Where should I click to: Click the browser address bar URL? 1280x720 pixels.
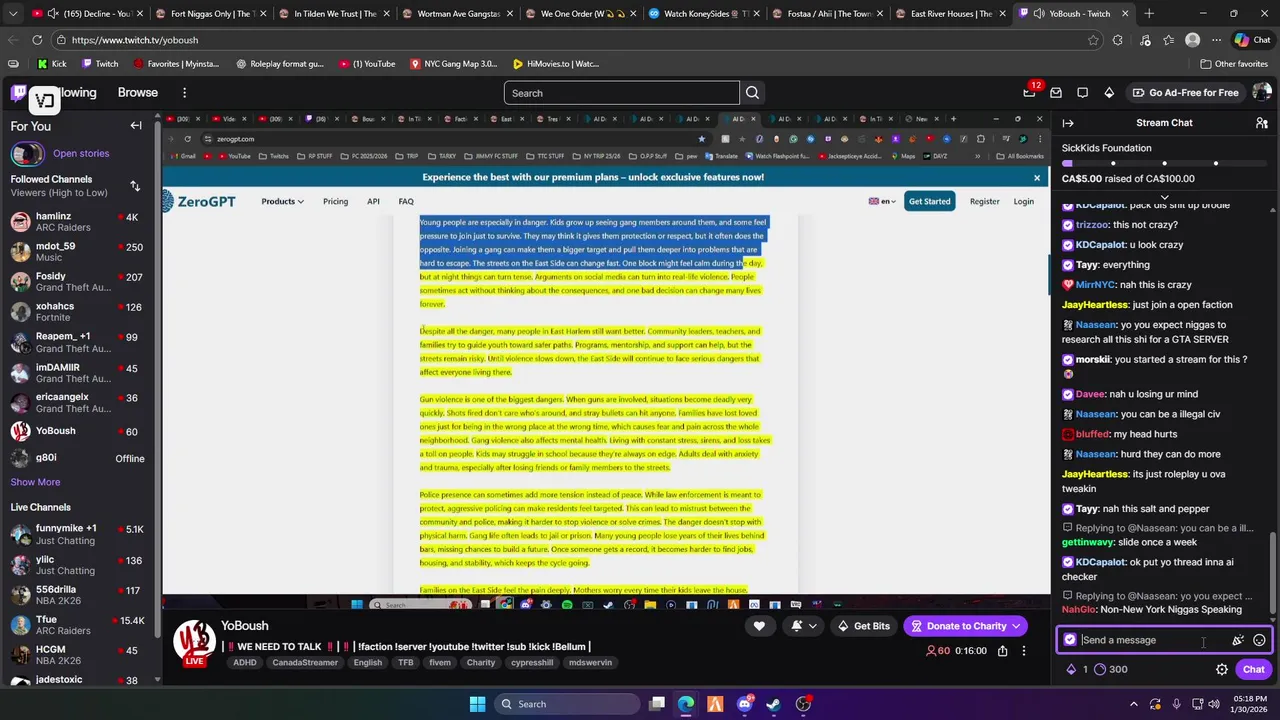click(135, 40)
